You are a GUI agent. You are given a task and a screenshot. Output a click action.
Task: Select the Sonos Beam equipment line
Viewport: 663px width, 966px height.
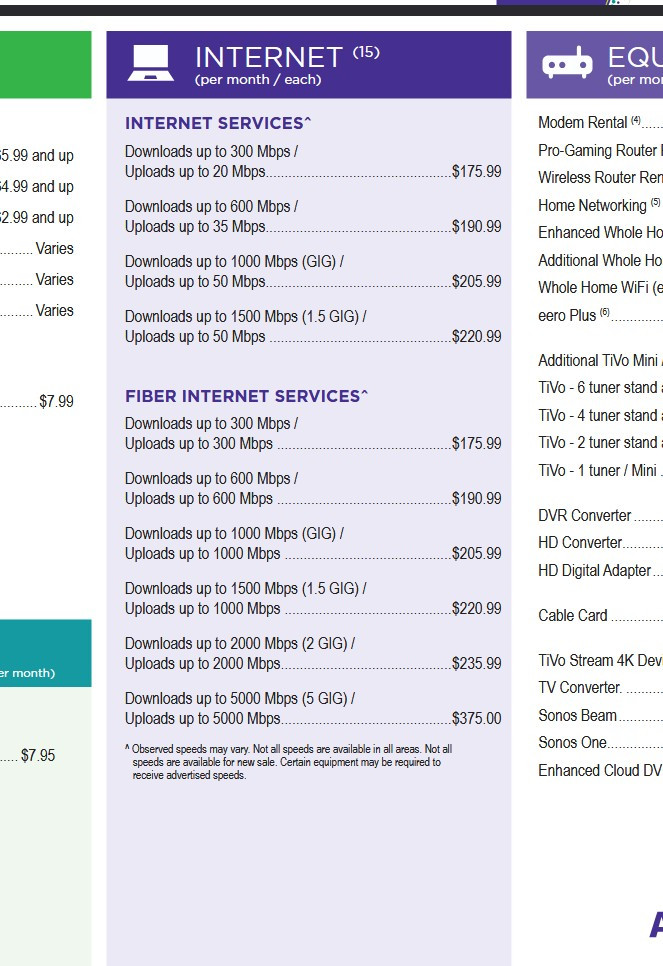[x=600, y=715]
